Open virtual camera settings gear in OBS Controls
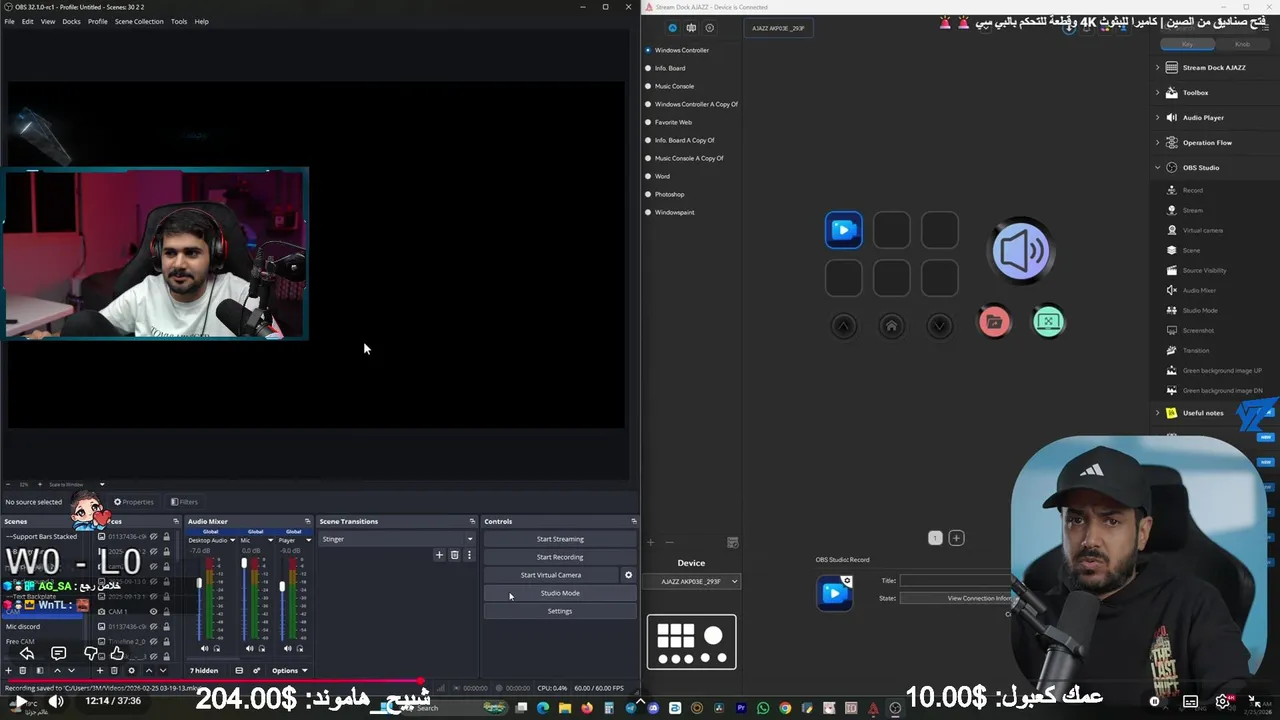This screenshot has width=1280, height=720. click(628, 575)
